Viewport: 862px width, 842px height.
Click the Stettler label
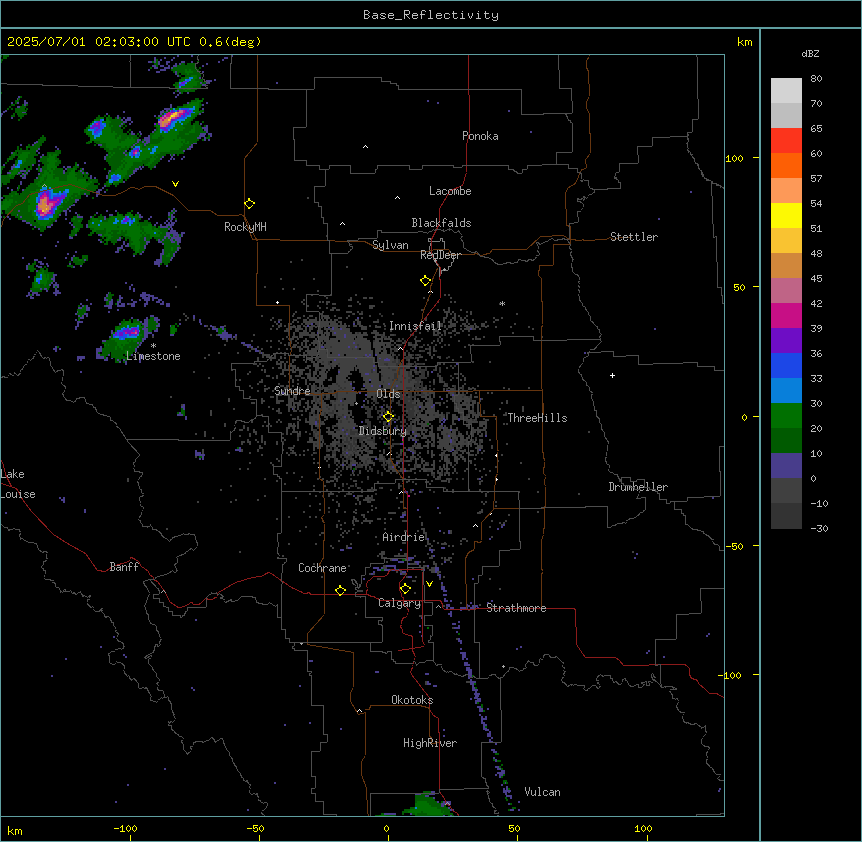(x=634, y=237)
